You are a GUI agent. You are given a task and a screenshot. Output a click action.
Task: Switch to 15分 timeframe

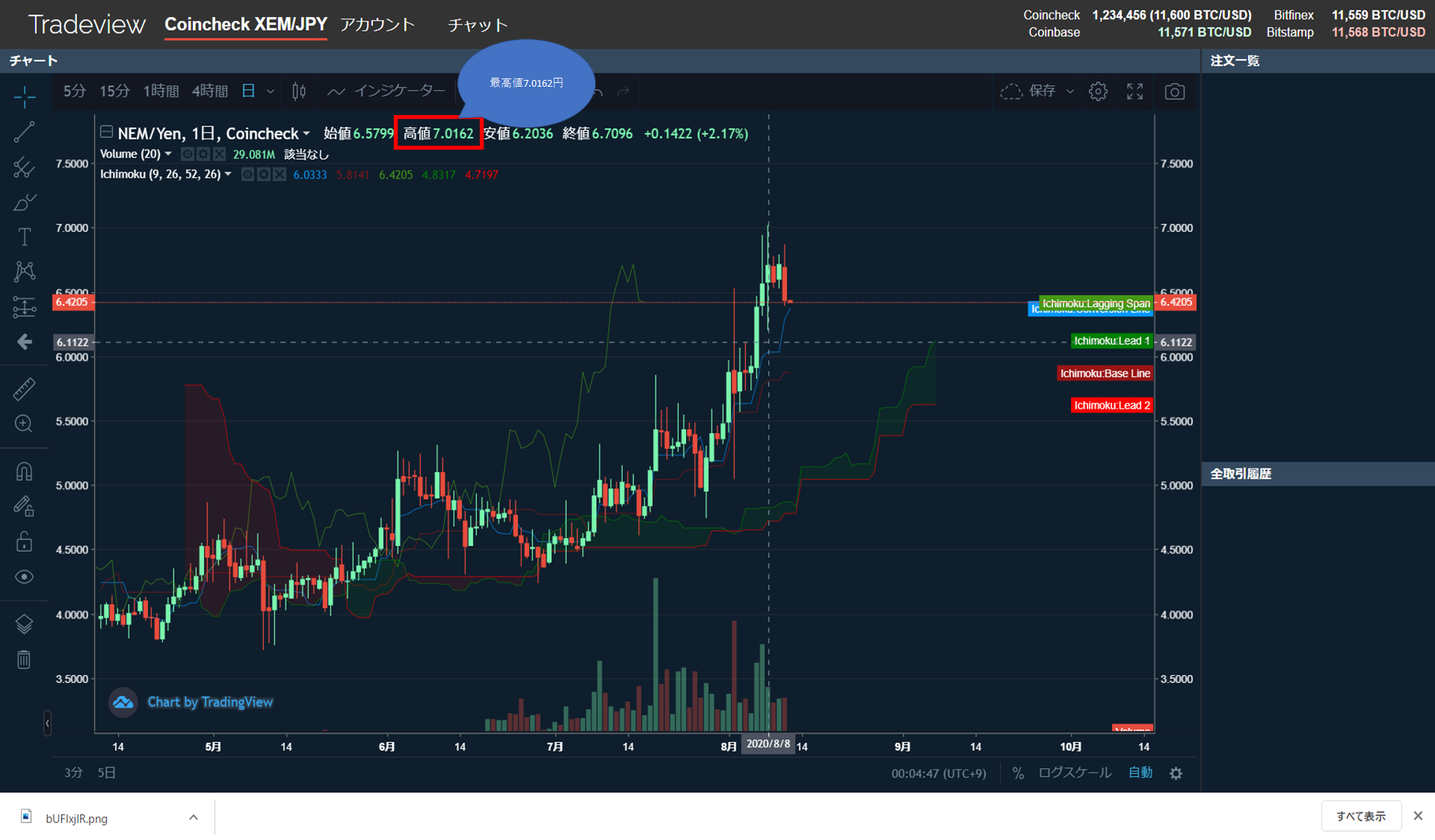point(115,91)
